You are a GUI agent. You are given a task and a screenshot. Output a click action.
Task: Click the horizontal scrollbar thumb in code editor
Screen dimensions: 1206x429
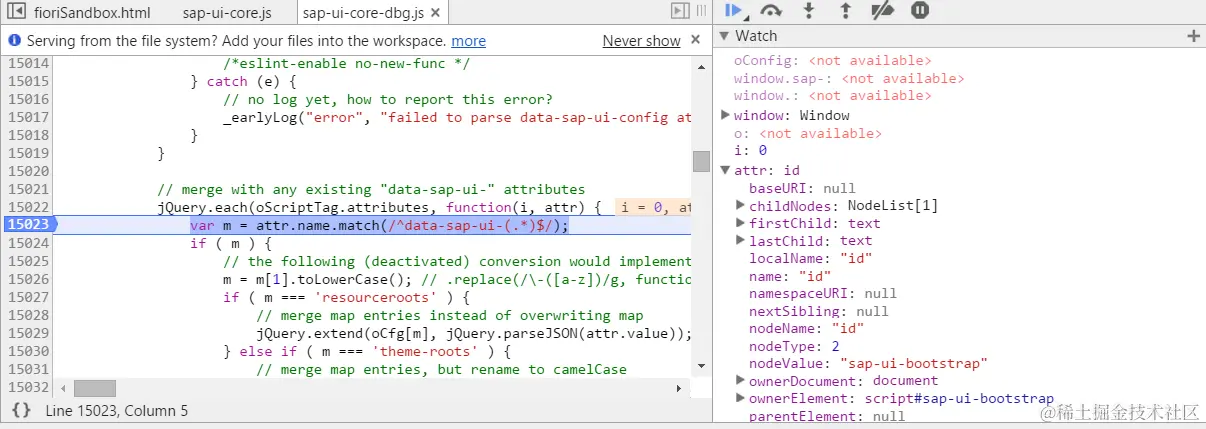(x=95, y=388)
